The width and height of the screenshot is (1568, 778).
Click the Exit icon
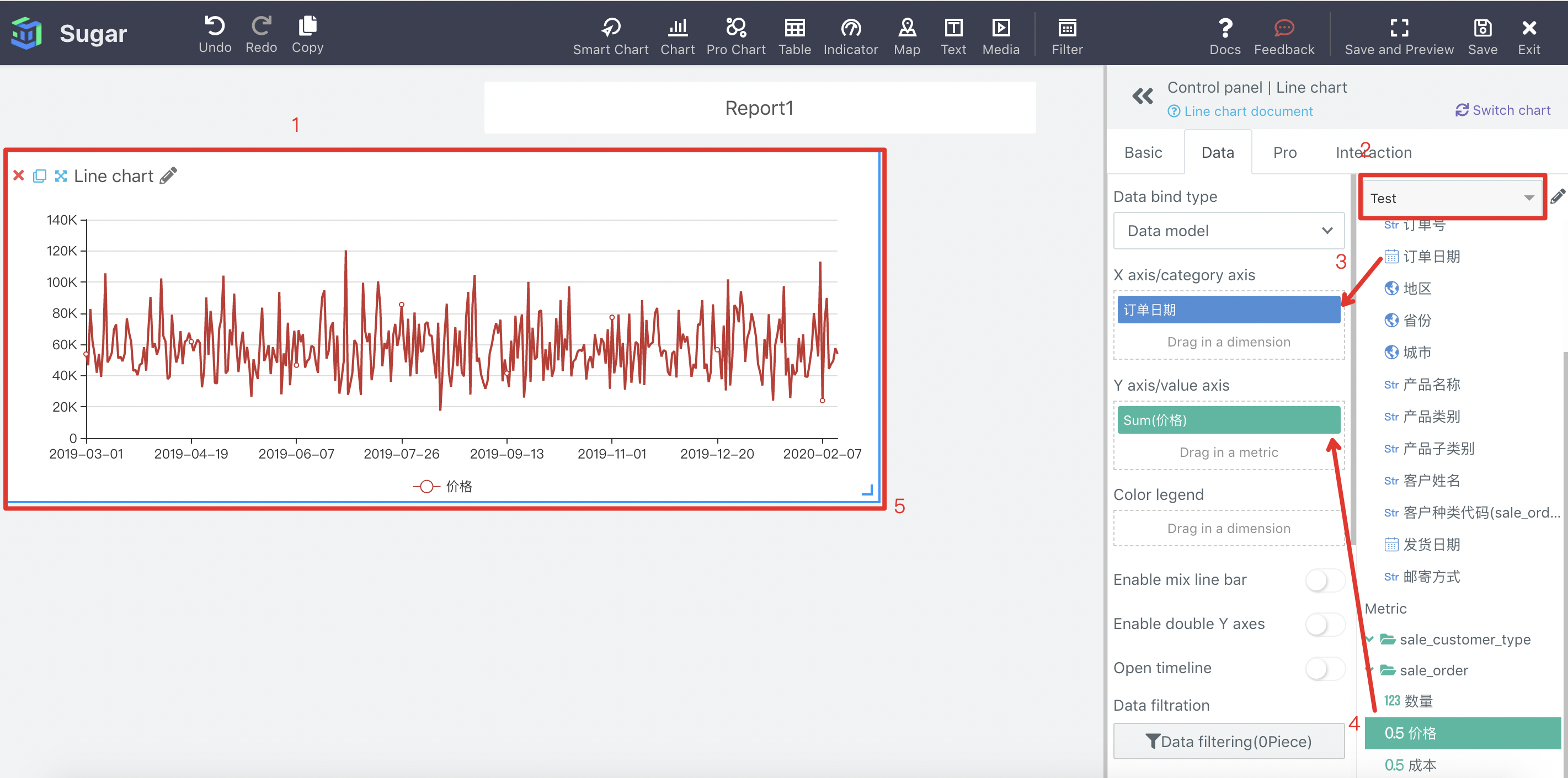[x=1528, y=28]
